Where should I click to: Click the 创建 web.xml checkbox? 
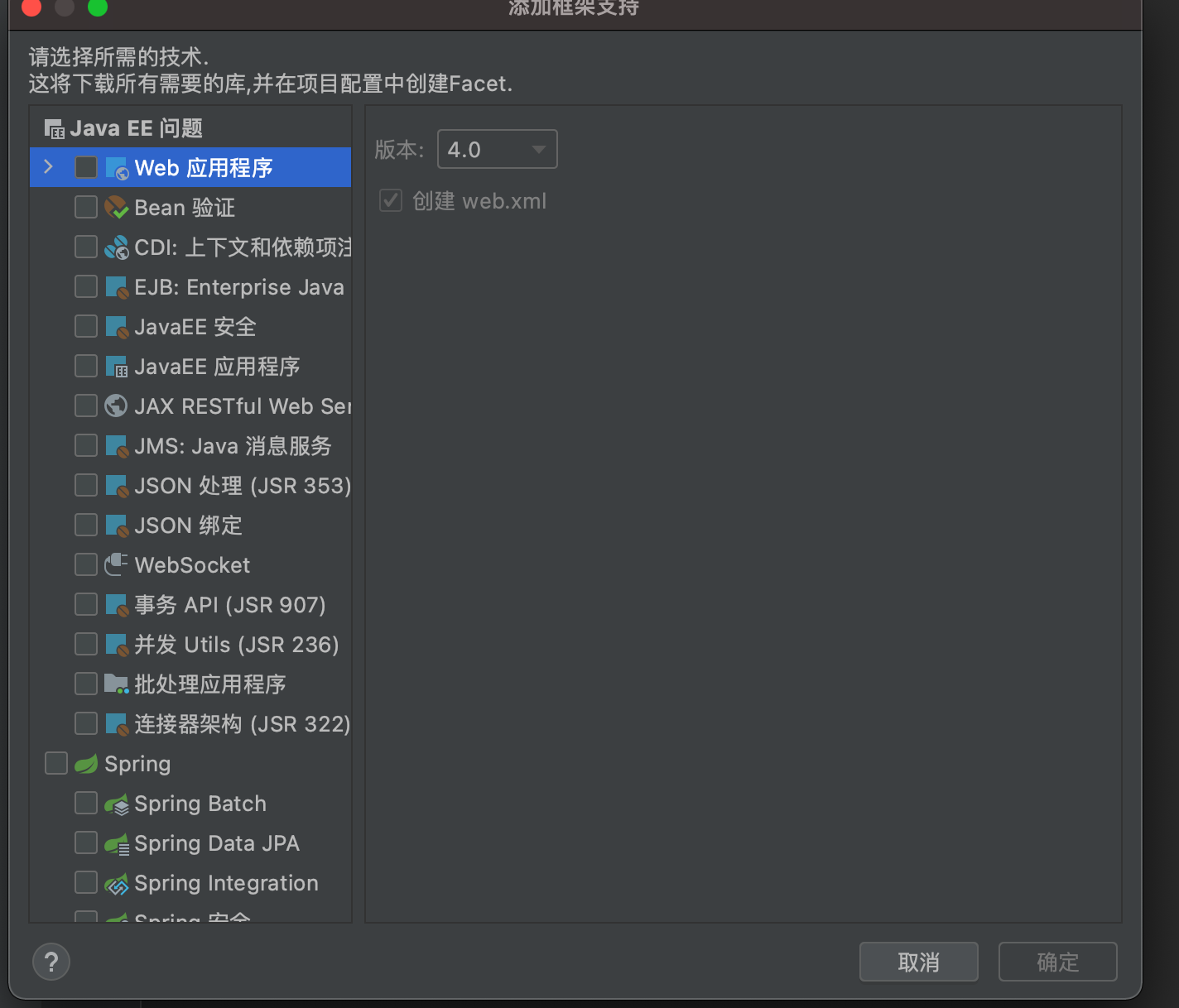point(390,200)
